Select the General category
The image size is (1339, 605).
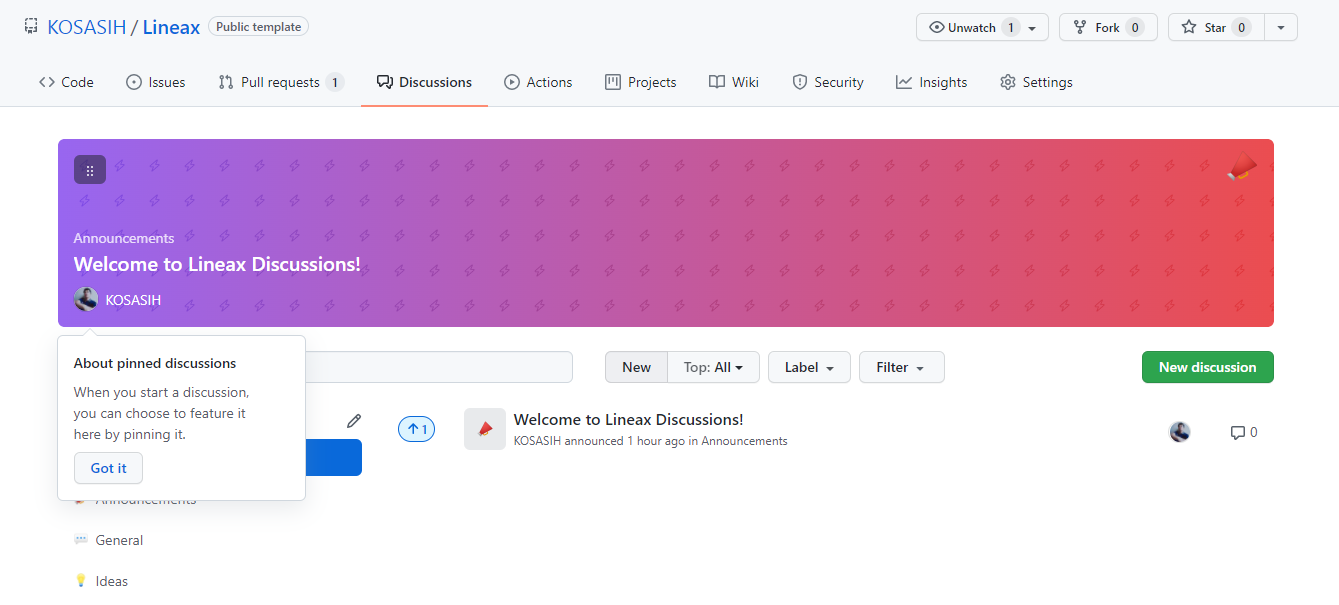[x=119, y=540]
